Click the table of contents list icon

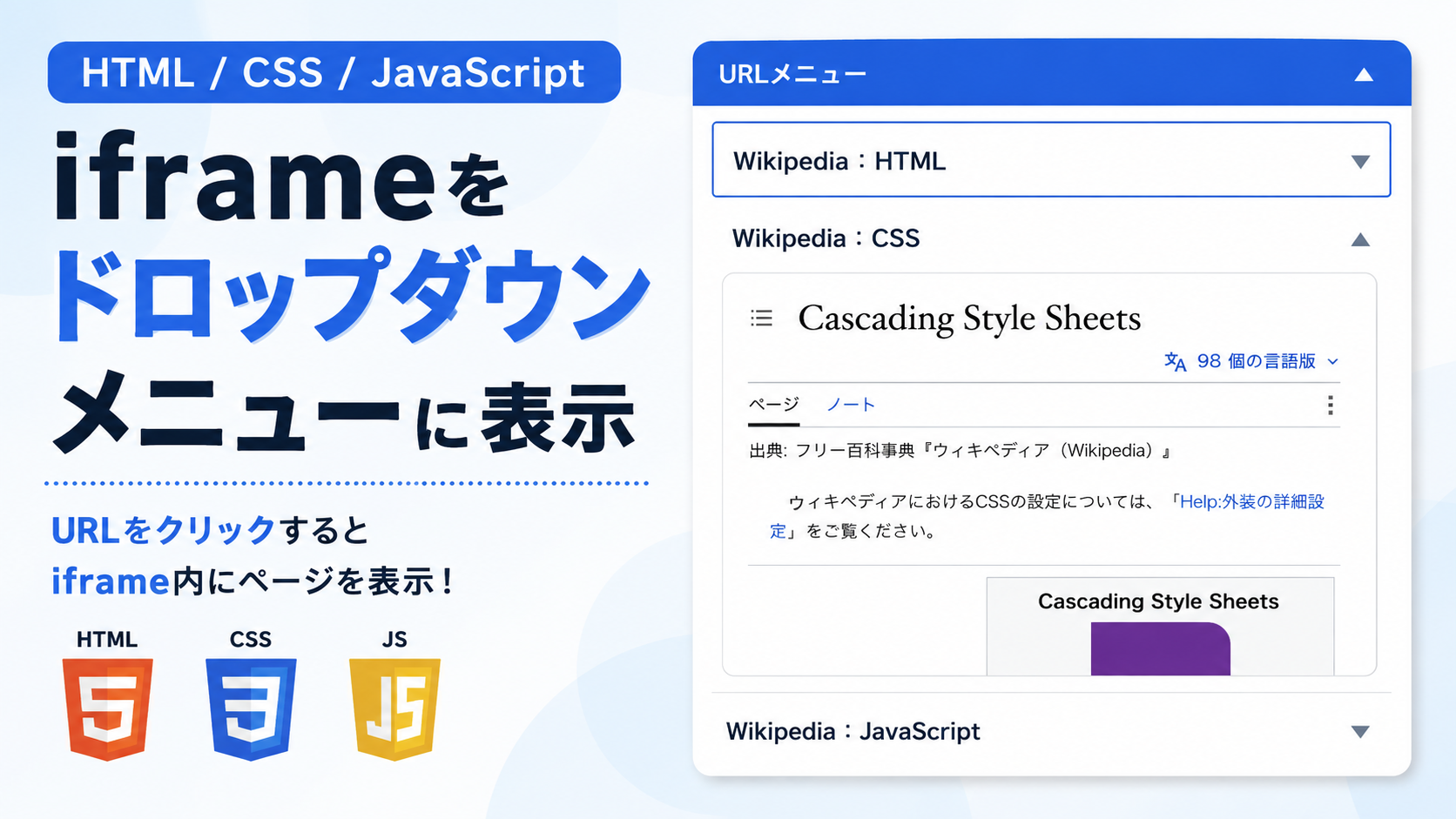761,319
